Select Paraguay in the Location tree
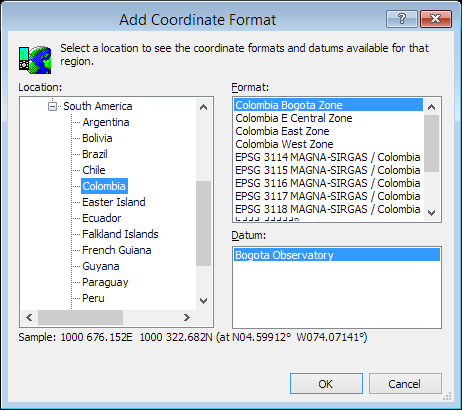Screen dimensions: 462x410 point(105,282)
